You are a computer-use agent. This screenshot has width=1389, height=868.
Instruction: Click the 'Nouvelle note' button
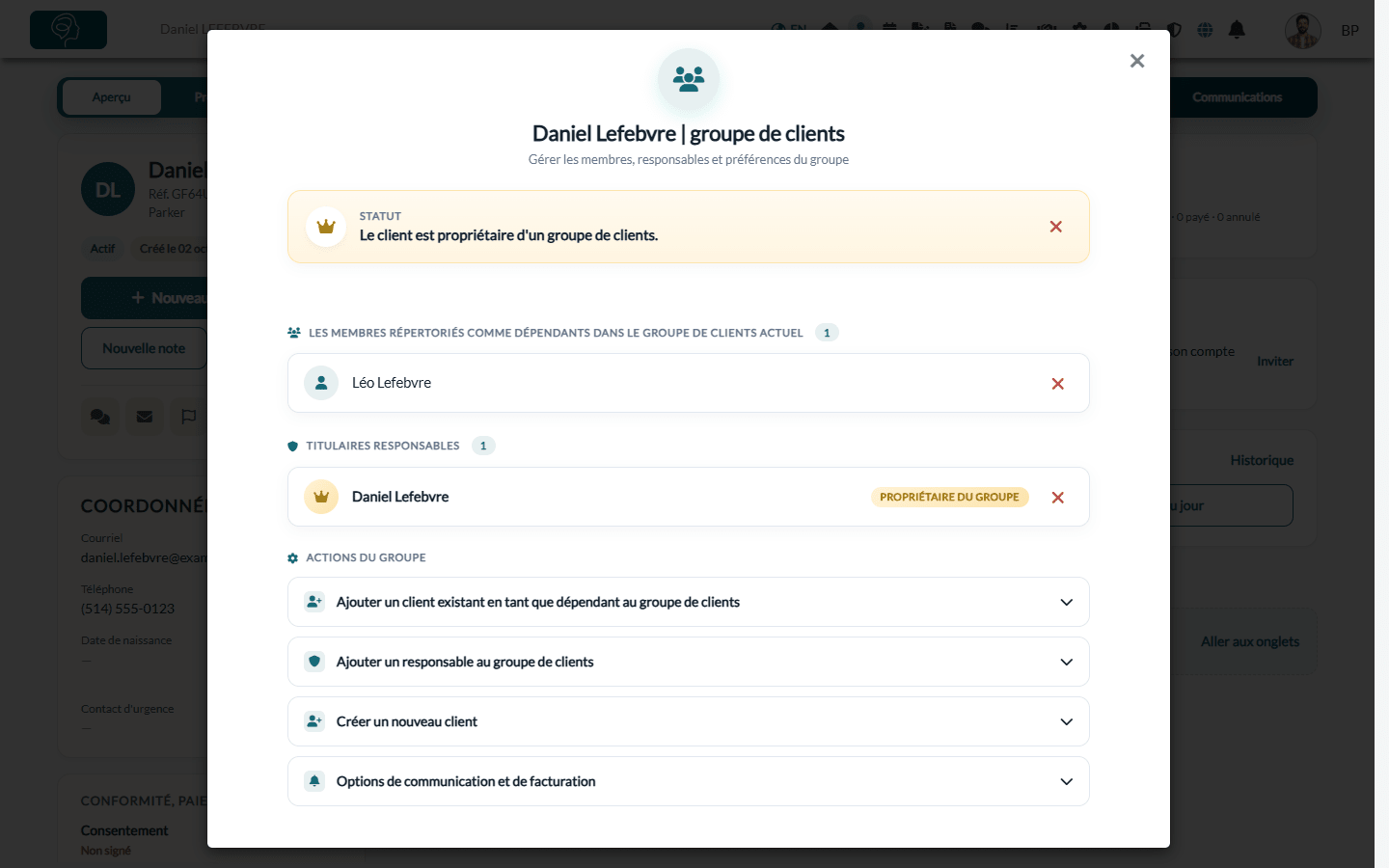(144, 348)
